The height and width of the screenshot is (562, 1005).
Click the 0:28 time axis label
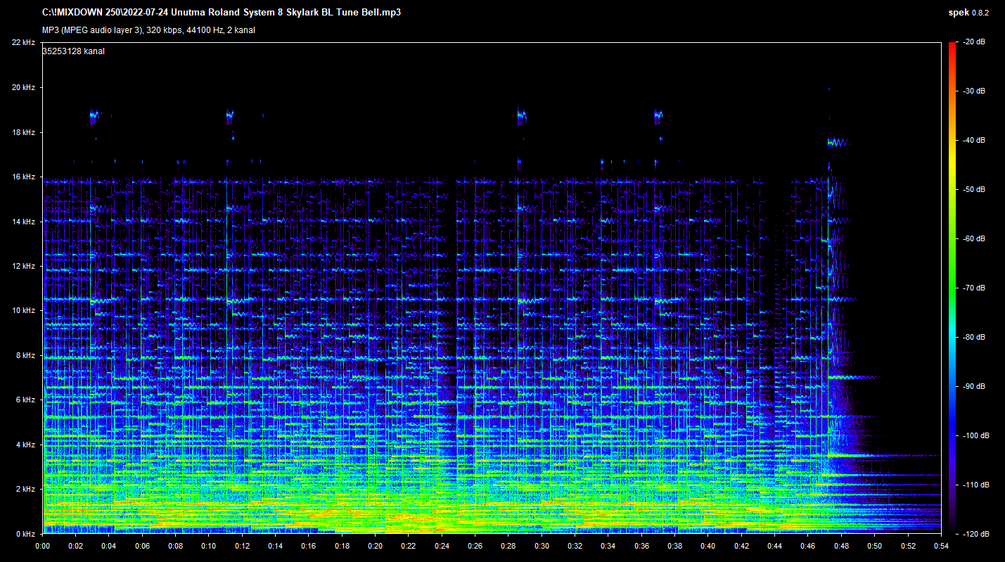[x=508, y=546]
